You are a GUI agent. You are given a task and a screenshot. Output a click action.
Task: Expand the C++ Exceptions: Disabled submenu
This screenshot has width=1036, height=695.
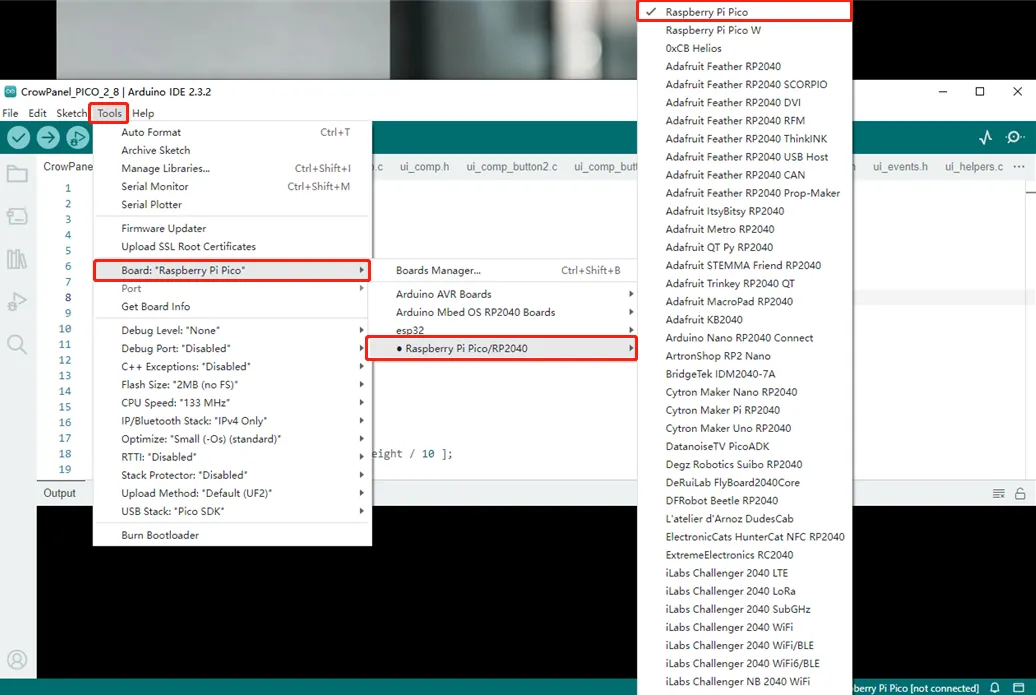pyautogui.click(x=232, y=366)
